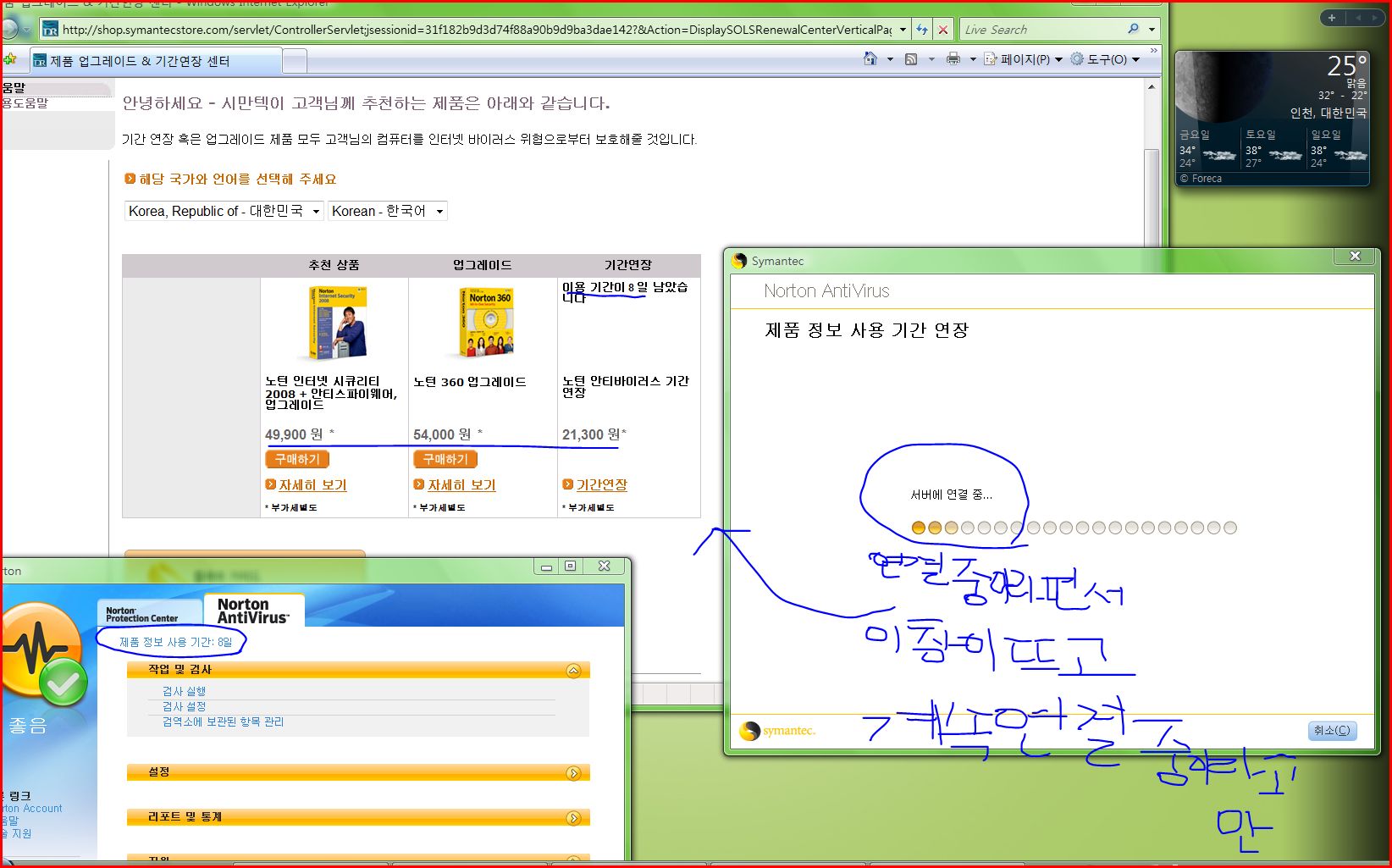Viewport: 1392px width, 868px height.
Task: Click 노턴 360 업그레이드 product title
Action: click(x=470, y=382)
